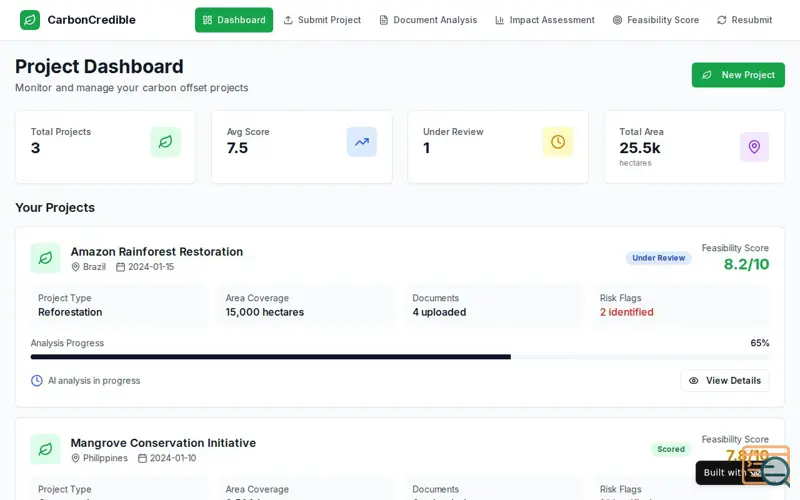Click the 7.5 average score value
The image size is (800, 500).
pyautogui.click(x=237, y=148)
